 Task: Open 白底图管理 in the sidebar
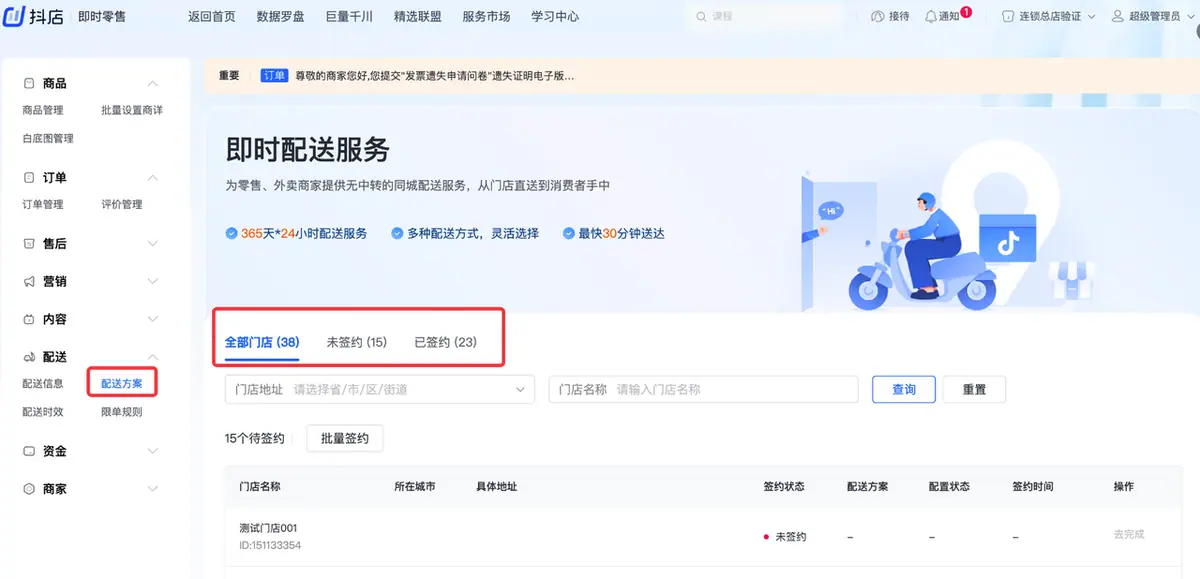coord(48,139)
